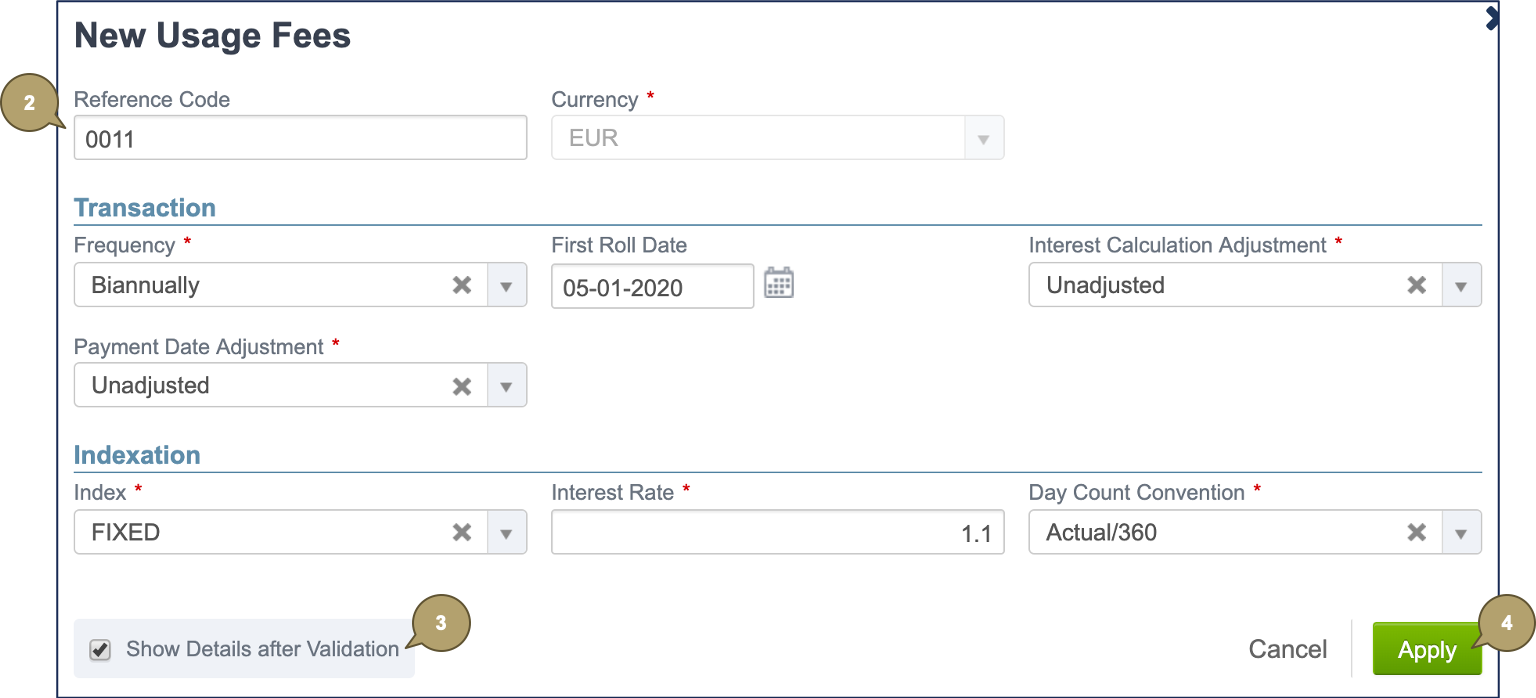Clear the Index FIXED selection
Screen dimensions: 1536x698
point(462,533)
